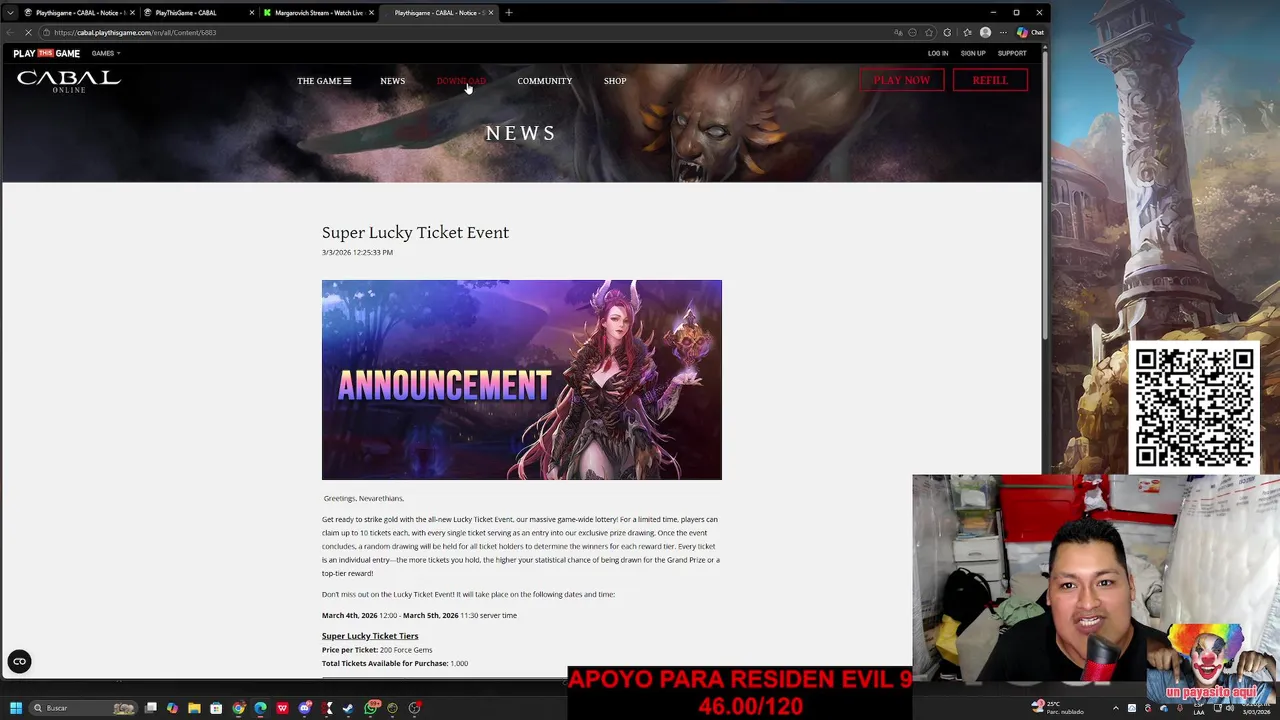Open OBS Studio from the taskbar
The width and height of the screenshot is (1280, 720).
tap(414, 708)
